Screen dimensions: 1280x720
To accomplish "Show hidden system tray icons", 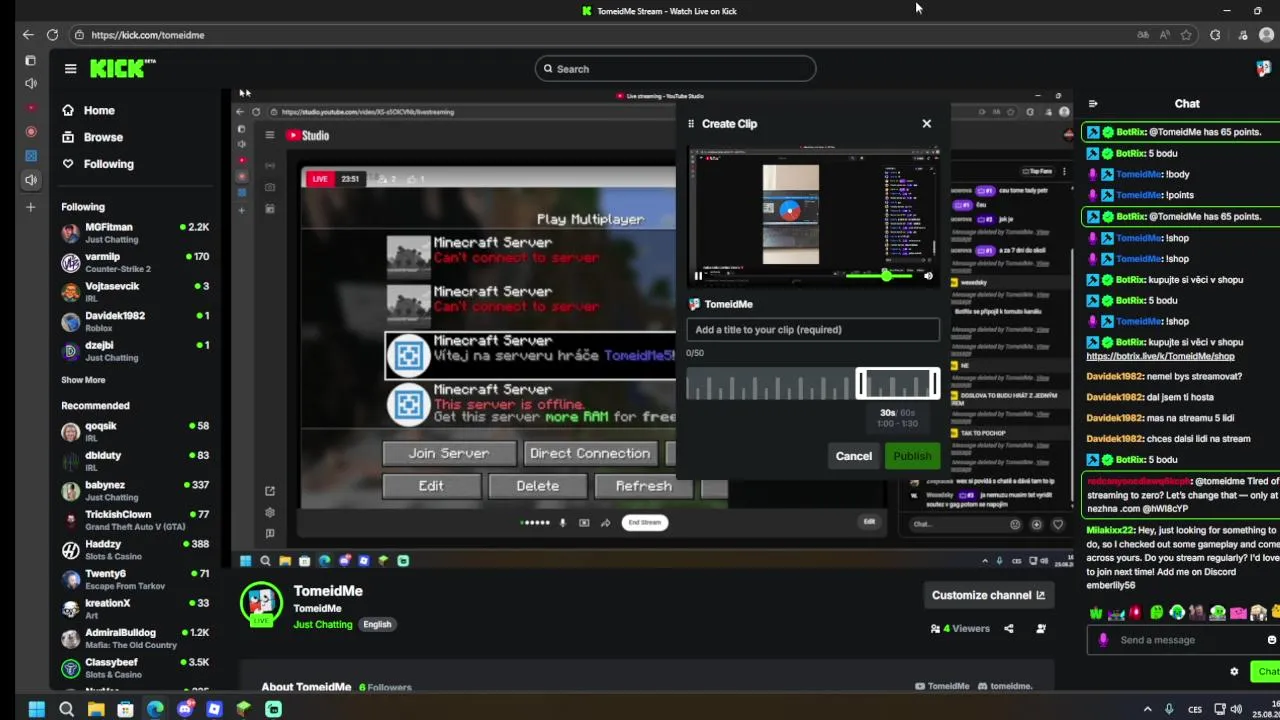I will pyautogui.click(x=1147, y=709).
